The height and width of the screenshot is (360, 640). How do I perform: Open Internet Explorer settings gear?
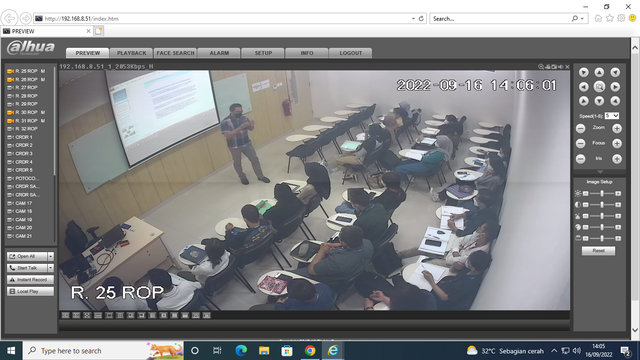click(x=621, y=18)
